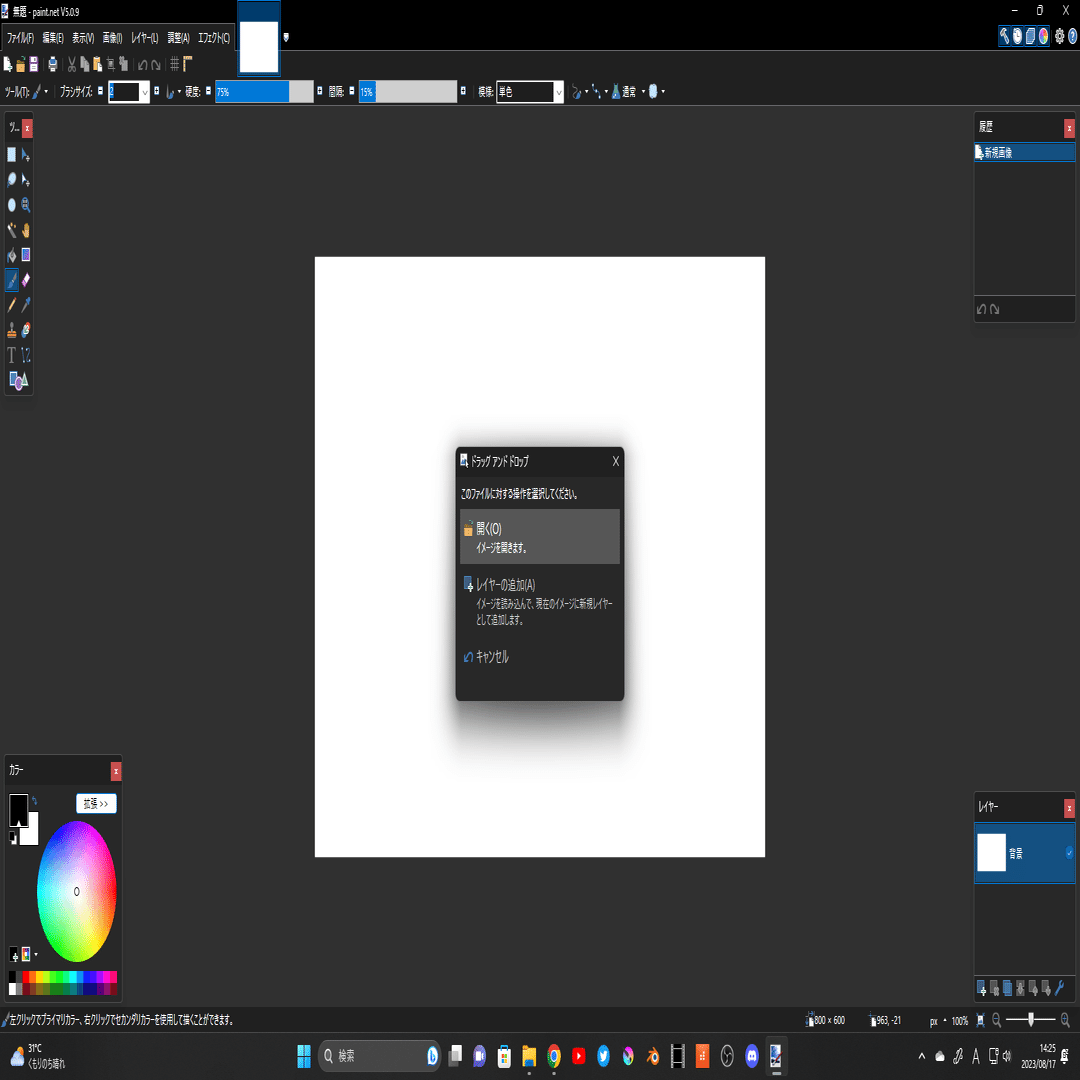Select the Paintbrush tool in toolbox

pyautogui.click(x=12, y=280)
